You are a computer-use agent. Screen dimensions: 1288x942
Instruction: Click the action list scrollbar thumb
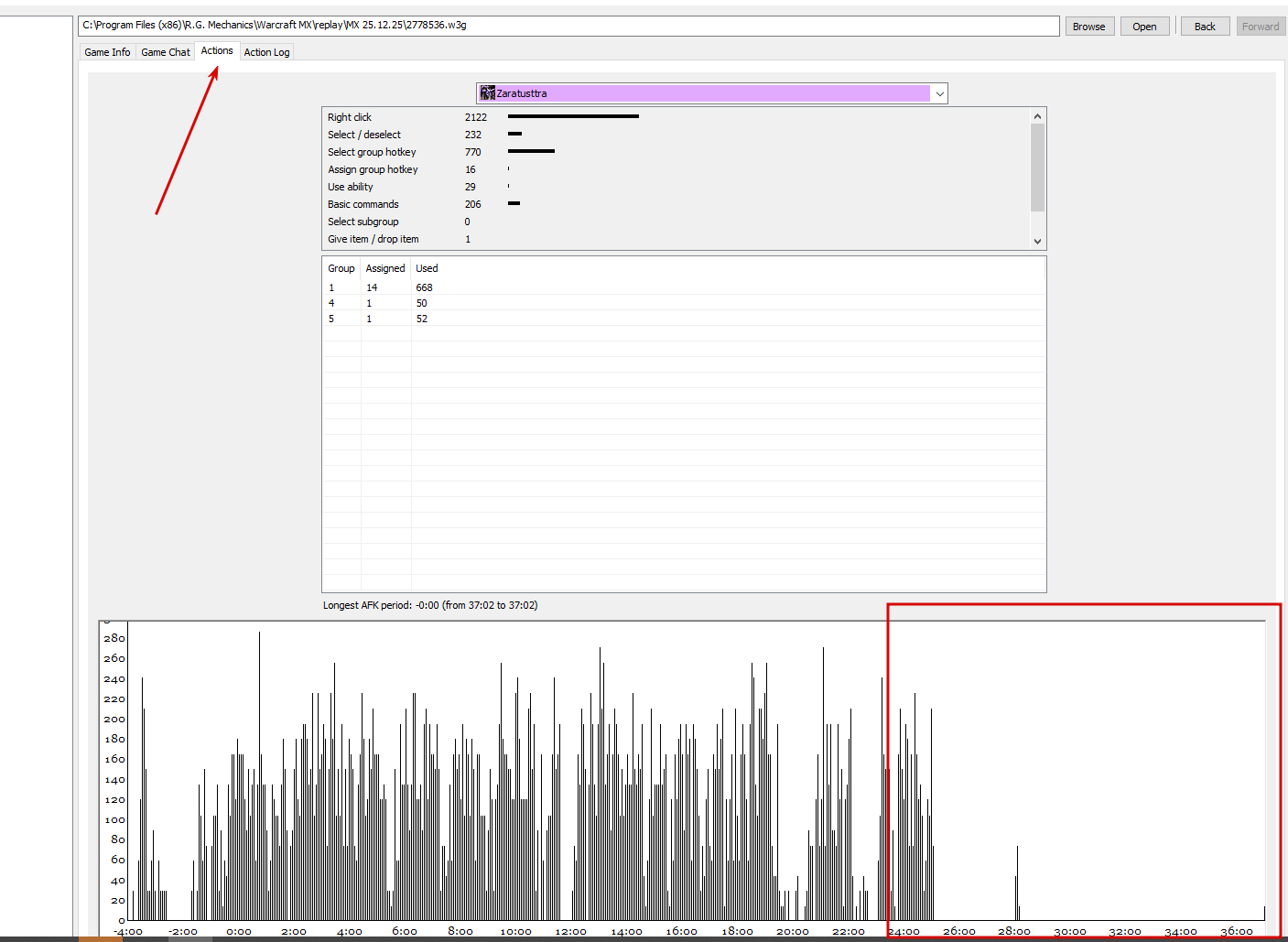point(1037,168)
